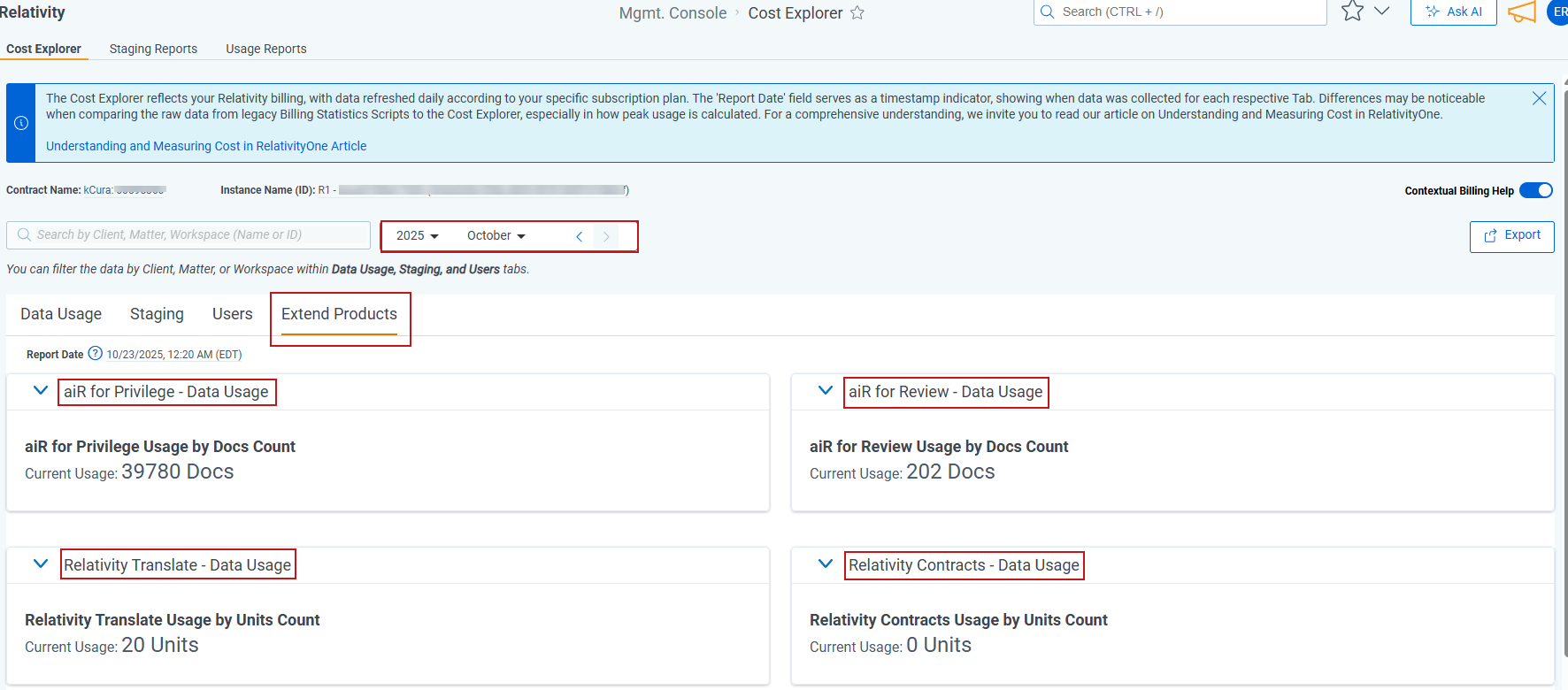This screenshot has width=1568, height=690.
Task: Click the 39780 Docs usage value
Action: (x=178, y=471)
